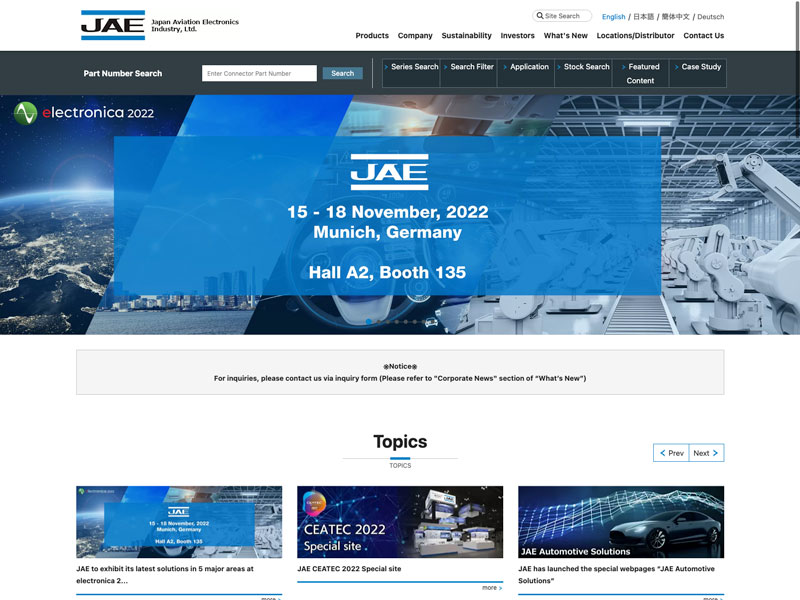Go to Featured Content section
The width and height of the screenshot is (800, 600).
641,74
